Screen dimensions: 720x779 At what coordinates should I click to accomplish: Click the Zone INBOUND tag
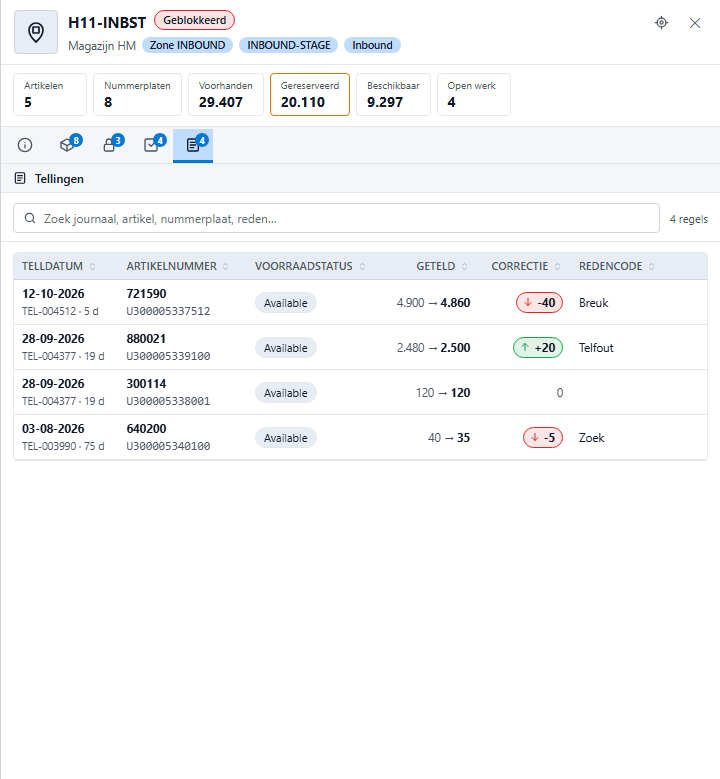[187, 45]
